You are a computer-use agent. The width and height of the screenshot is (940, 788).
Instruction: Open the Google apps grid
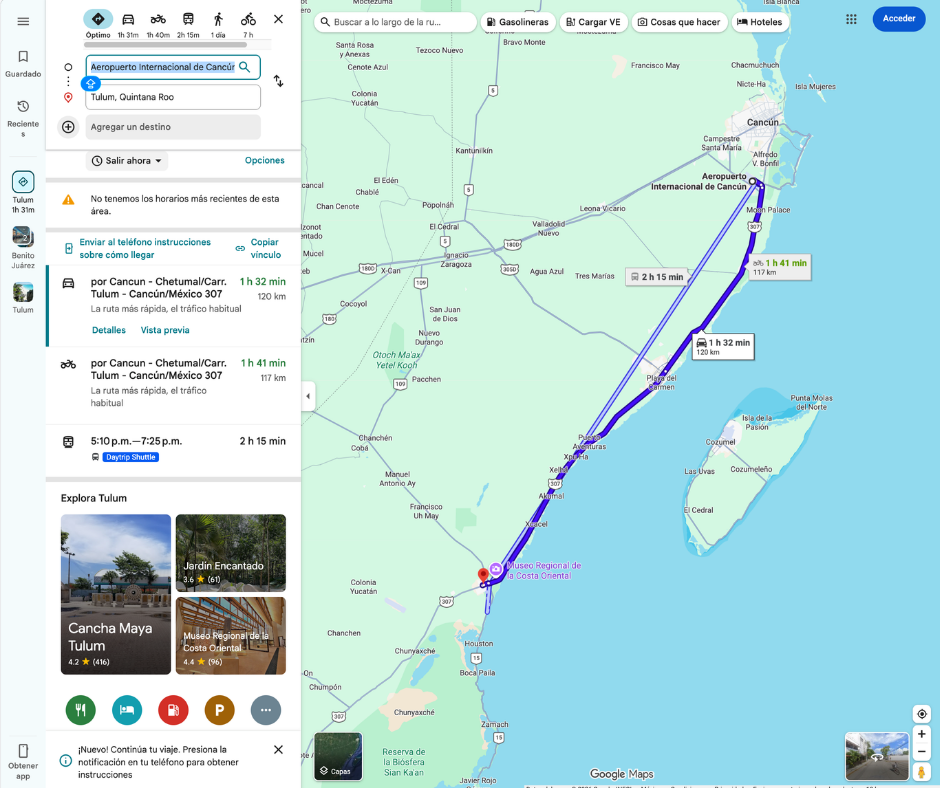(851, 19)
